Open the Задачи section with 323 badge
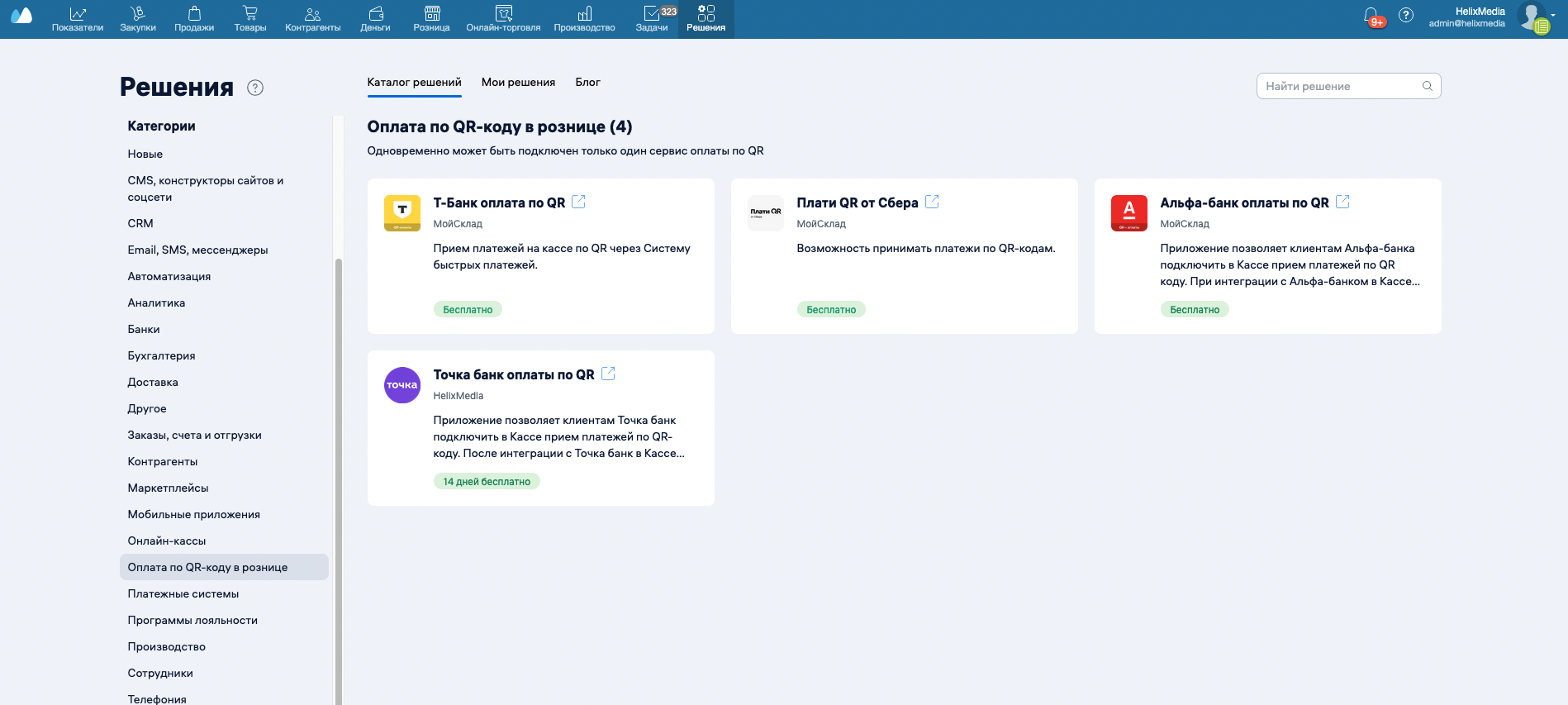This screenshot has height=705, width=1568. pyautogui.click(x=653, y=19)
